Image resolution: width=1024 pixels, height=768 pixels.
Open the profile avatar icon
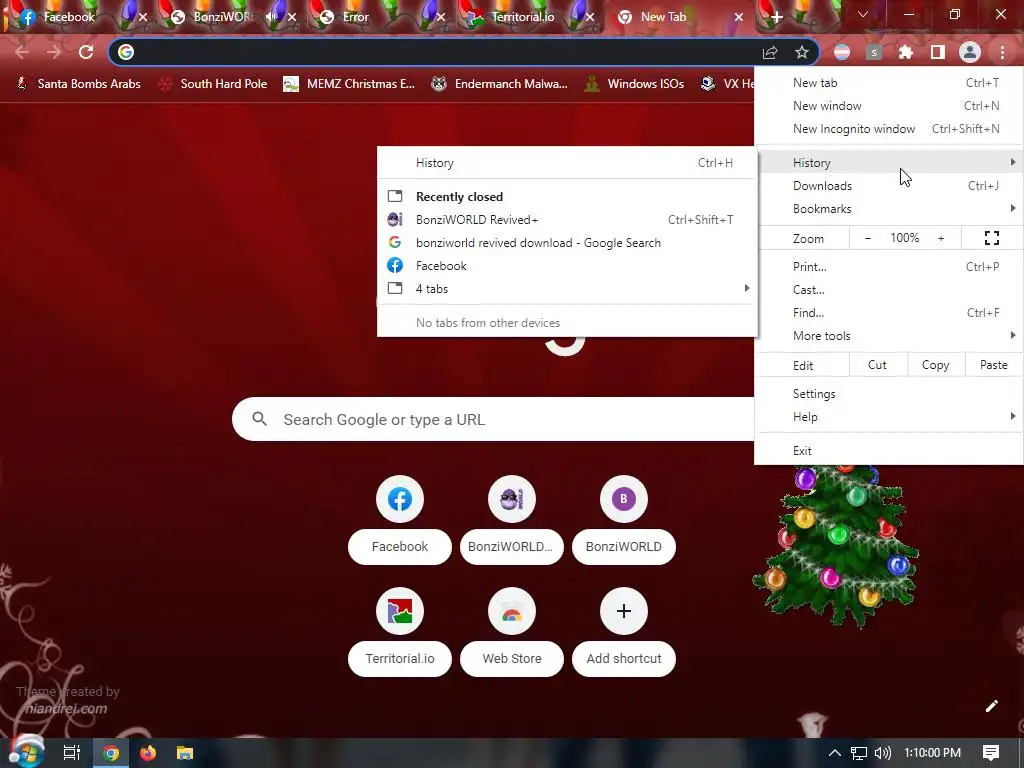click(970, 52)
